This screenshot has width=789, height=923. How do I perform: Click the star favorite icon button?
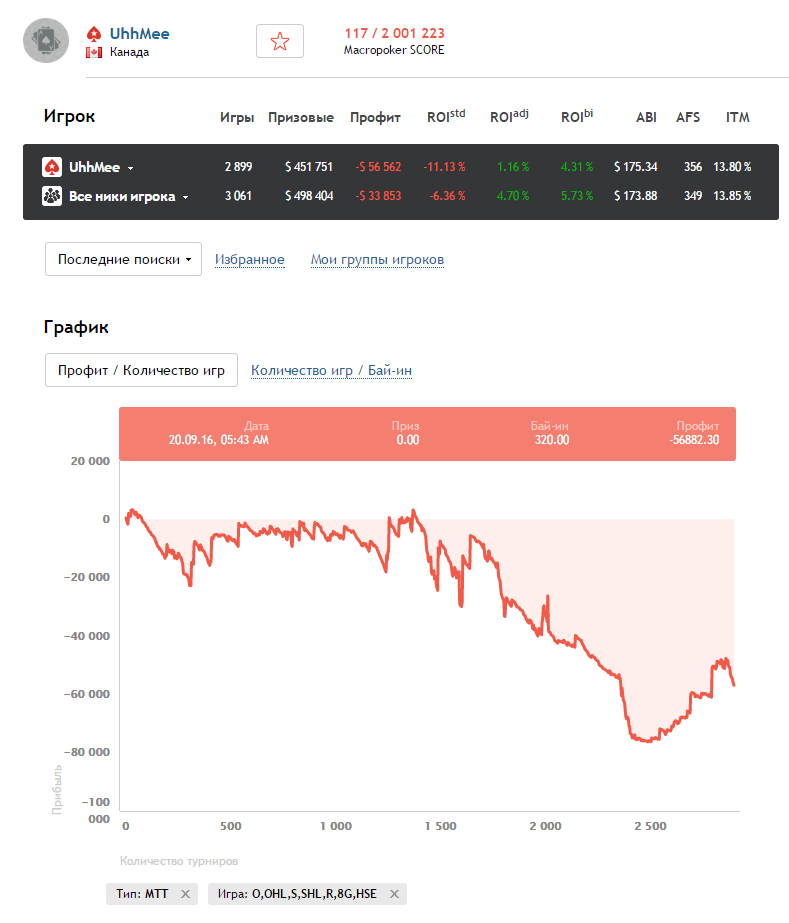[280, 41]
